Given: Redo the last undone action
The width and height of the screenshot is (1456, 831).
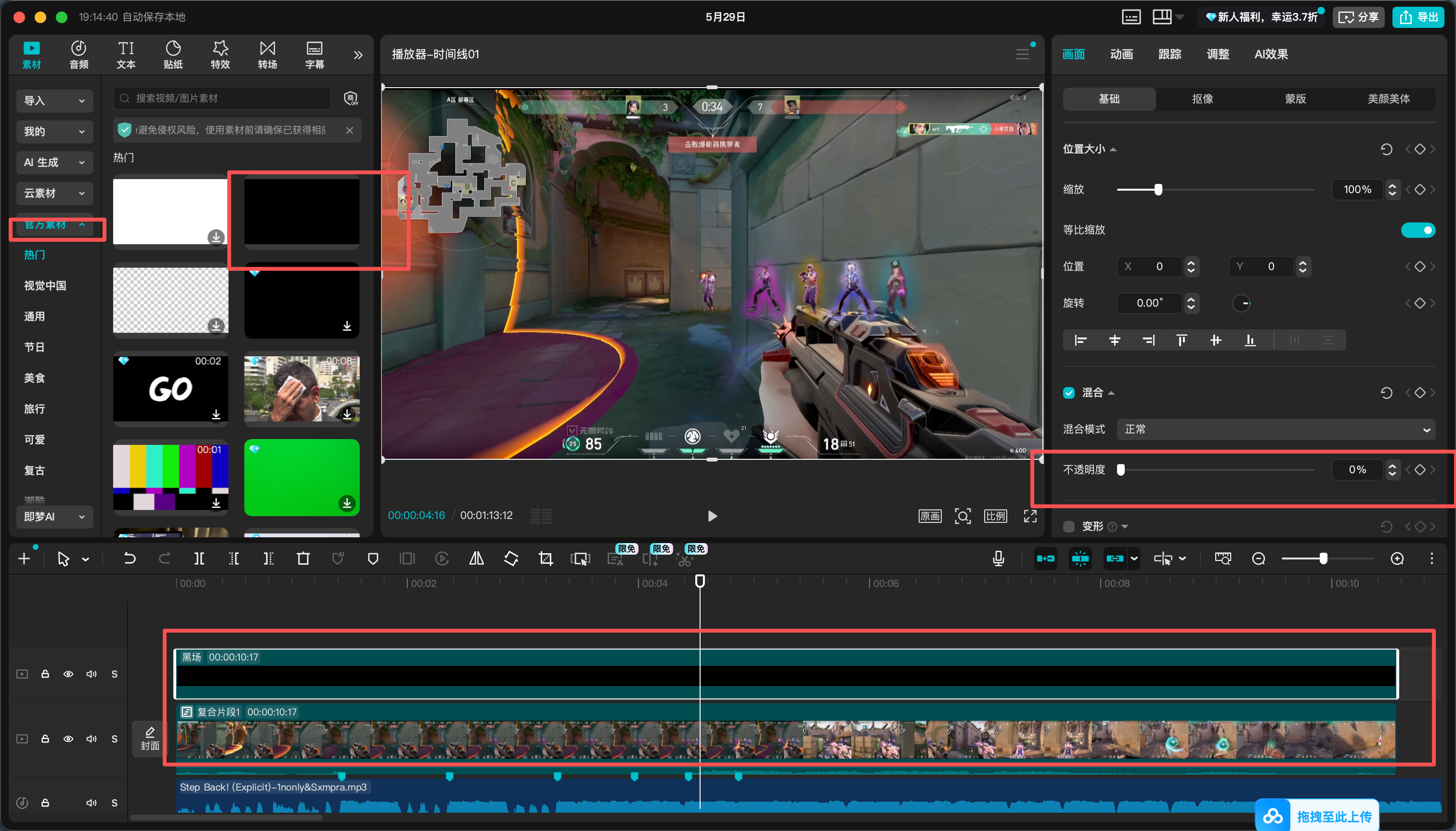Looking at the screenshot, I should (164, 559).
